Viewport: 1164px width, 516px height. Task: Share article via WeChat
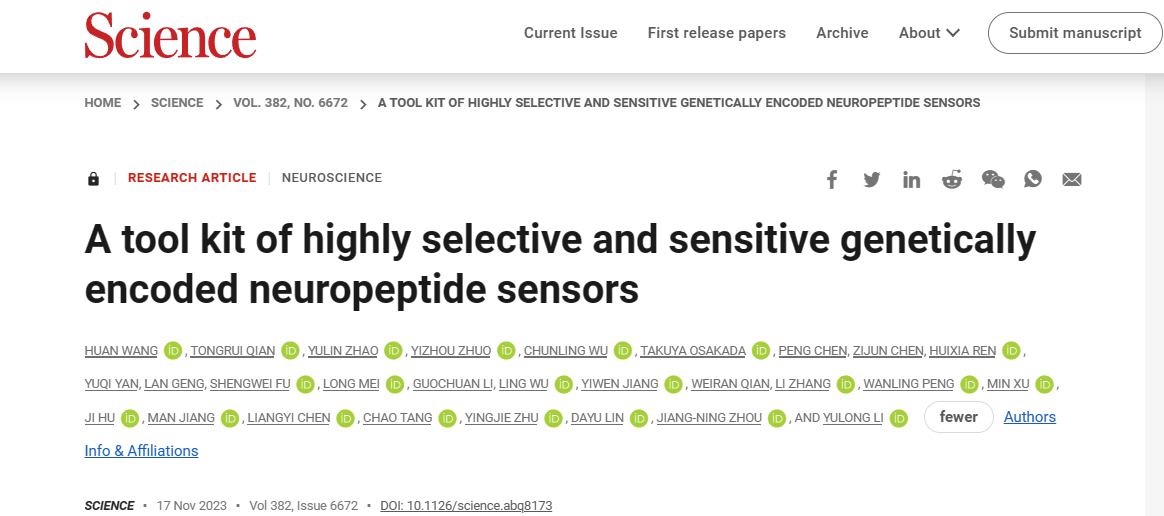[x=993, y=179]
